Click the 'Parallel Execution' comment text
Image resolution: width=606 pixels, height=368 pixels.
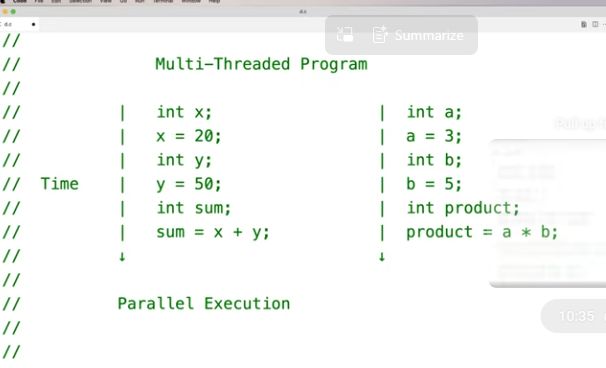[204, 303]
